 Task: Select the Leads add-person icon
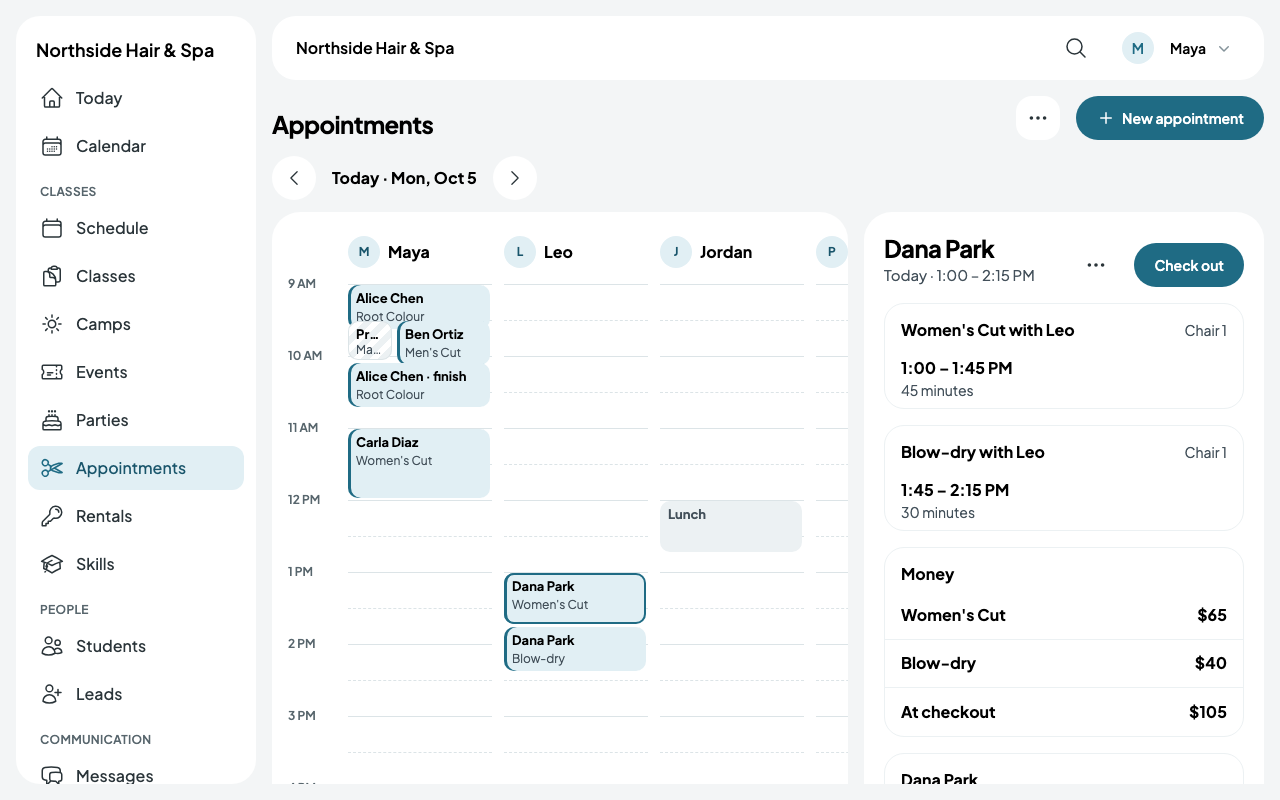coord(52,694)
